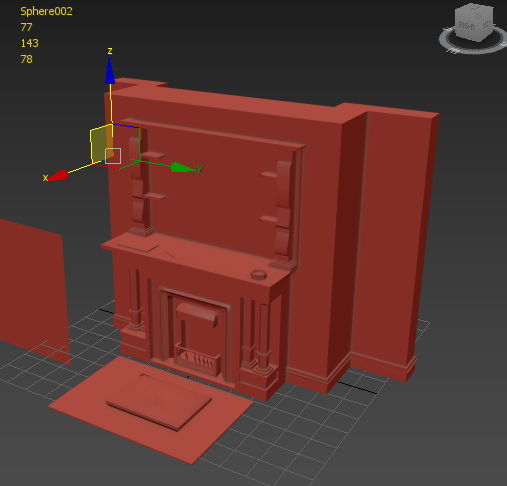Click the Sphere002 object name text

(46, 11)
